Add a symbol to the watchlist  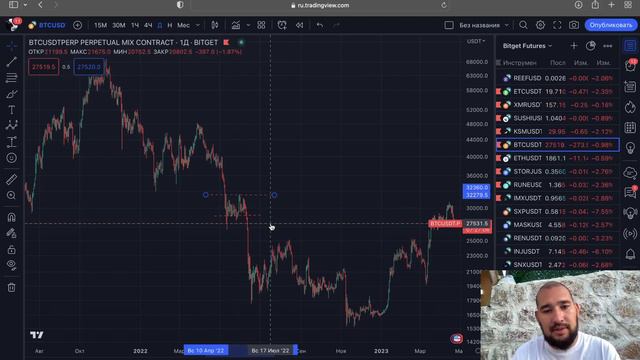pyautogui.click(x=574, y=46)
